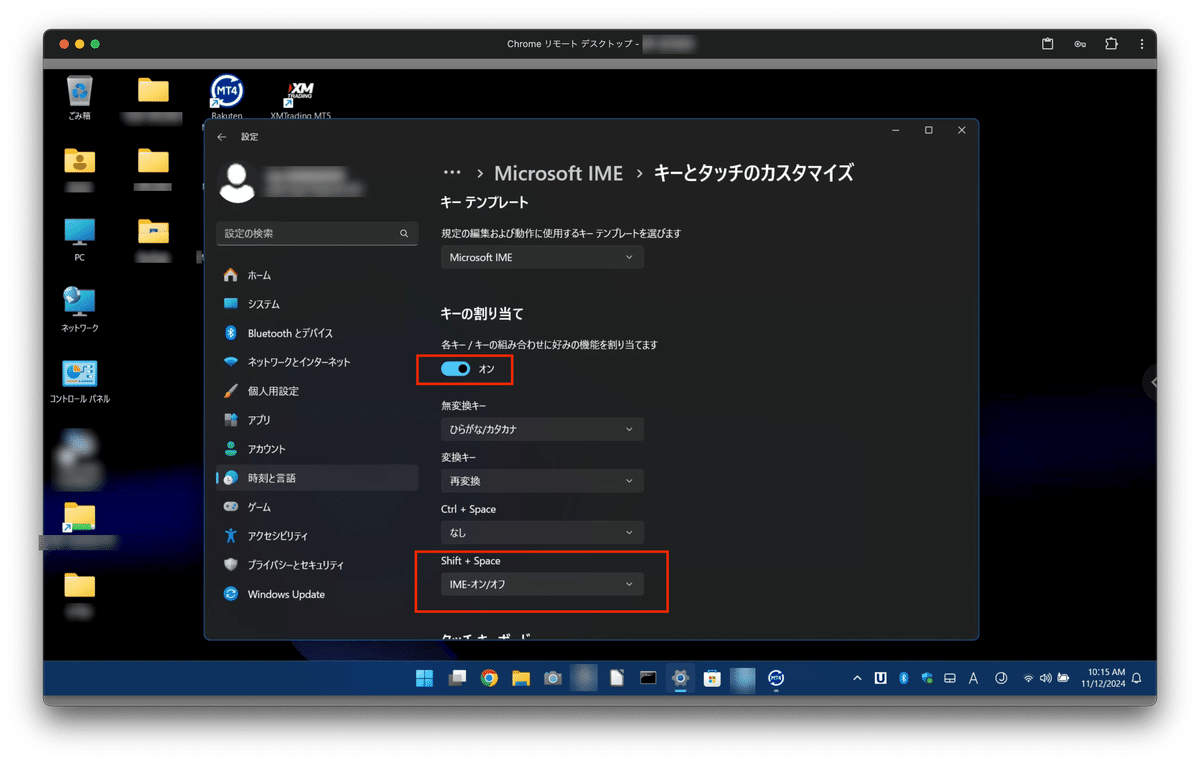Select the PC desktop icon

tap(80, 239)
